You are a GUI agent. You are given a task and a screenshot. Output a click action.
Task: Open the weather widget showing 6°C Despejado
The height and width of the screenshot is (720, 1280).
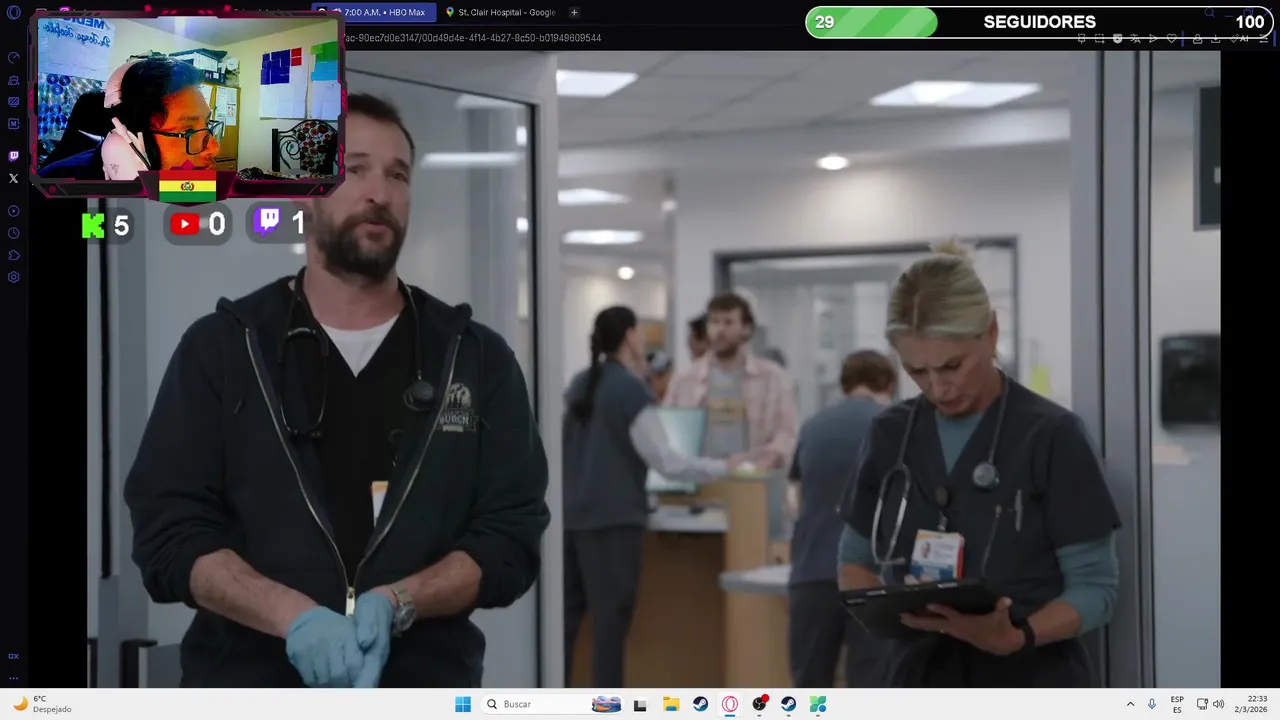click(x=42, y=704)
